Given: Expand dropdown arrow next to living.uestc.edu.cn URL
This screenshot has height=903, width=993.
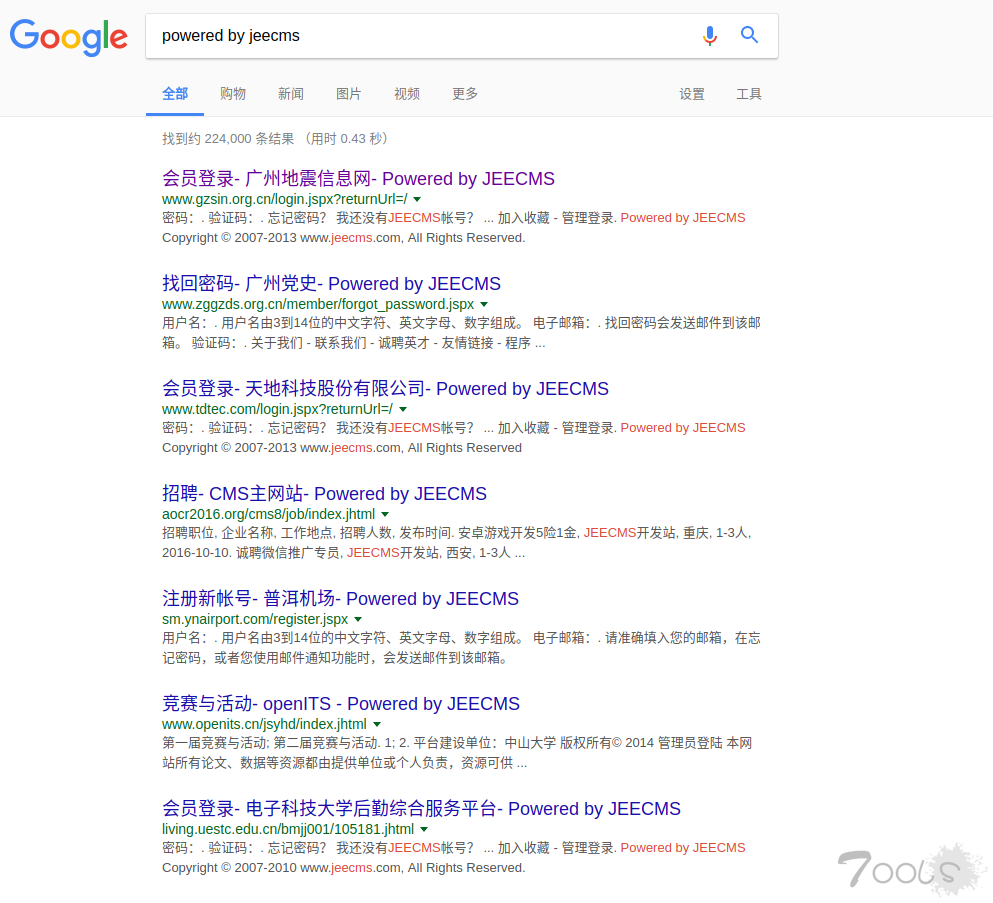Looking at the screenshot, I should [424, 830].
